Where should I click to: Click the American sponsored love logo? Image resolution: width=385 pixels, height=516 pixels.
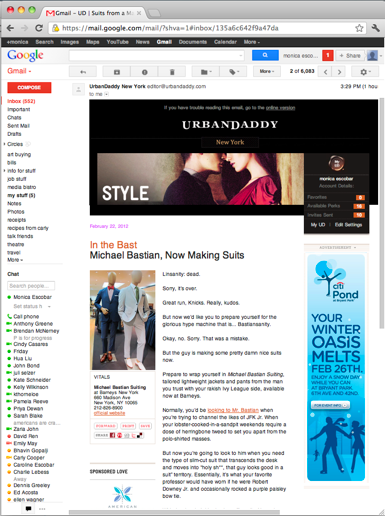click(122, 496)
